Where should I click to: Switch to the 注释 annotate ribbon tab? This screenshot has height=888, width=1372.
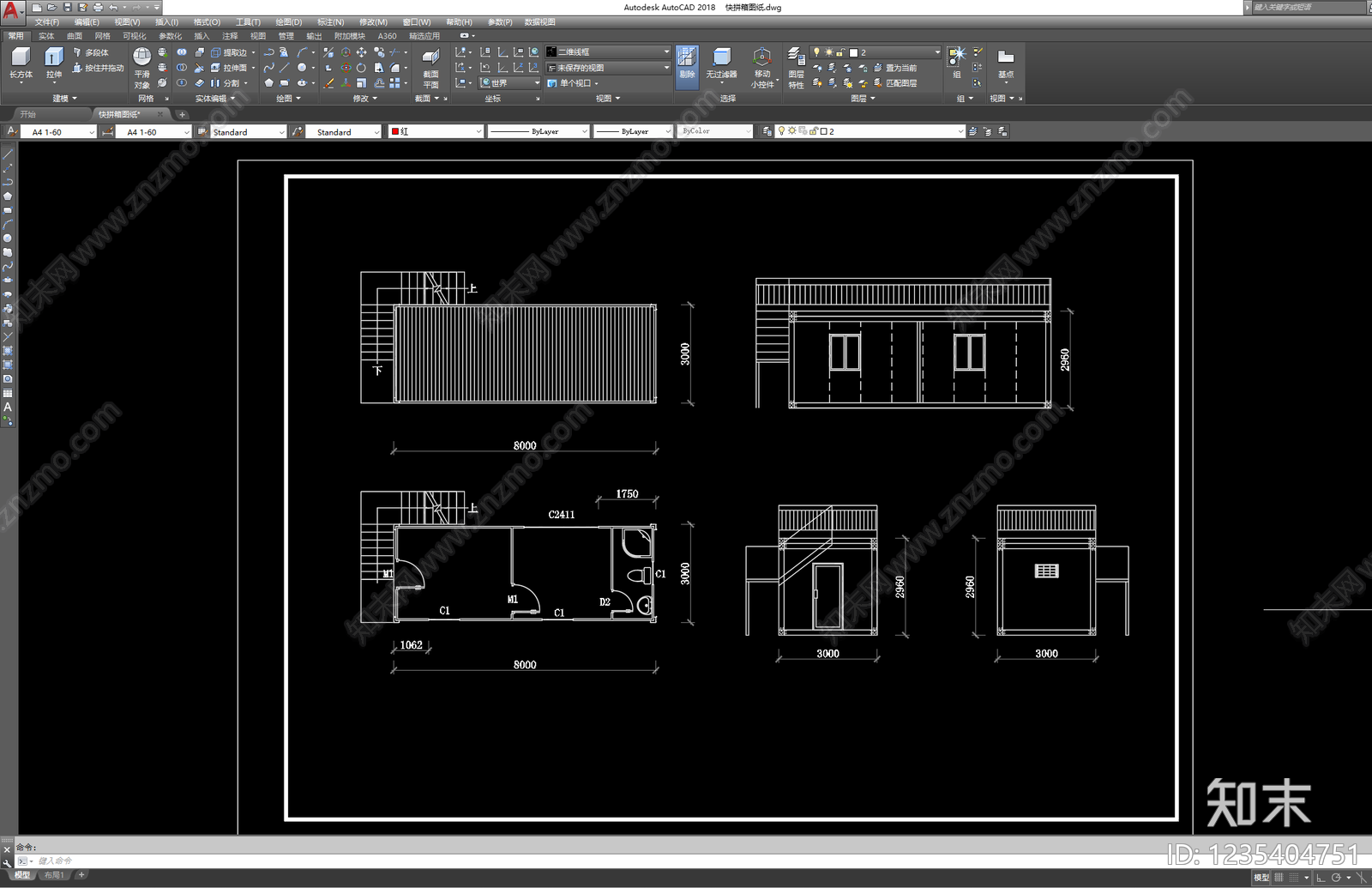(x=230, y=36)
